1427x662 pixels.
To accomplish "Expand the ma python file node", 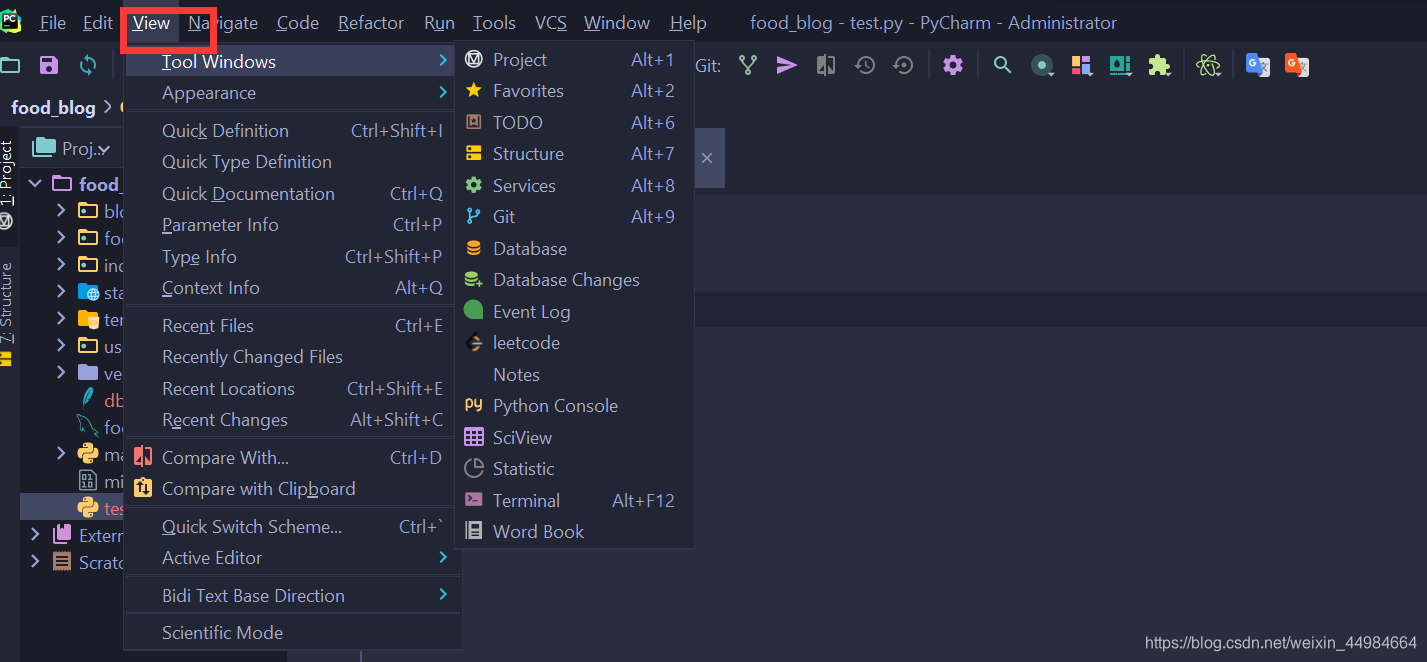I will pos(61,454).
